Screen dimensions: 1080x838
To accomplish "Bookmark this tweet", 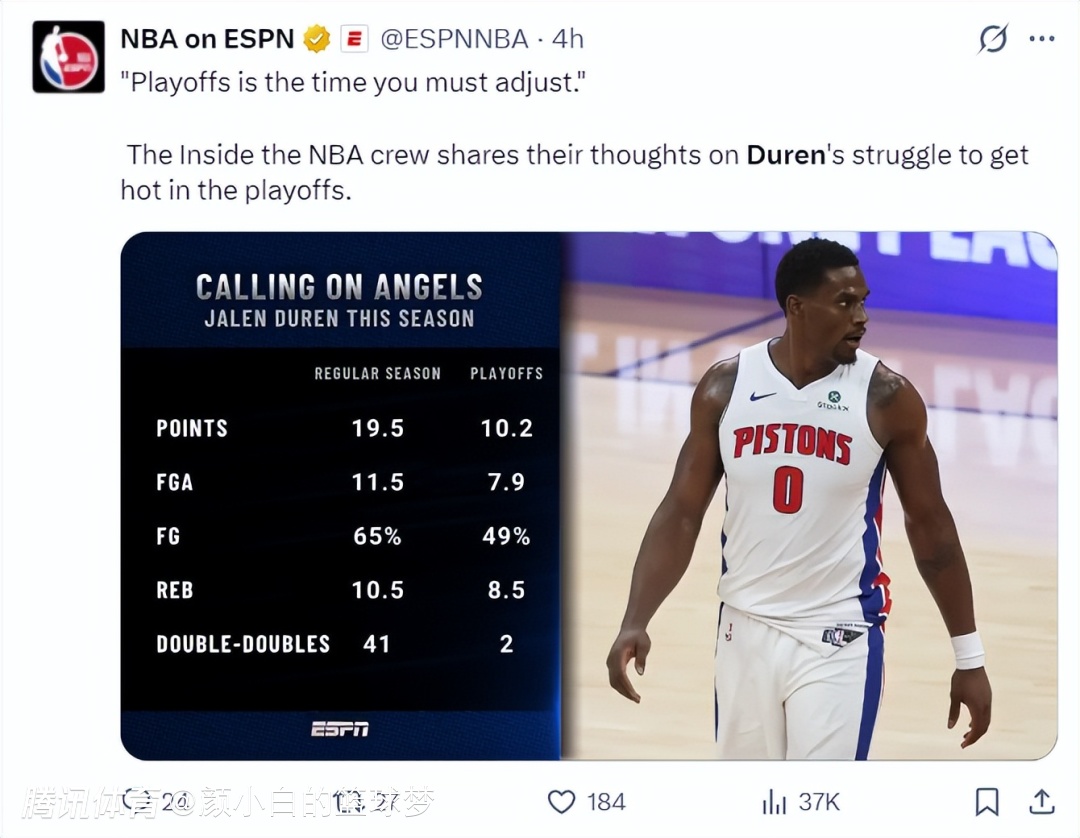I will pos(986,802).
